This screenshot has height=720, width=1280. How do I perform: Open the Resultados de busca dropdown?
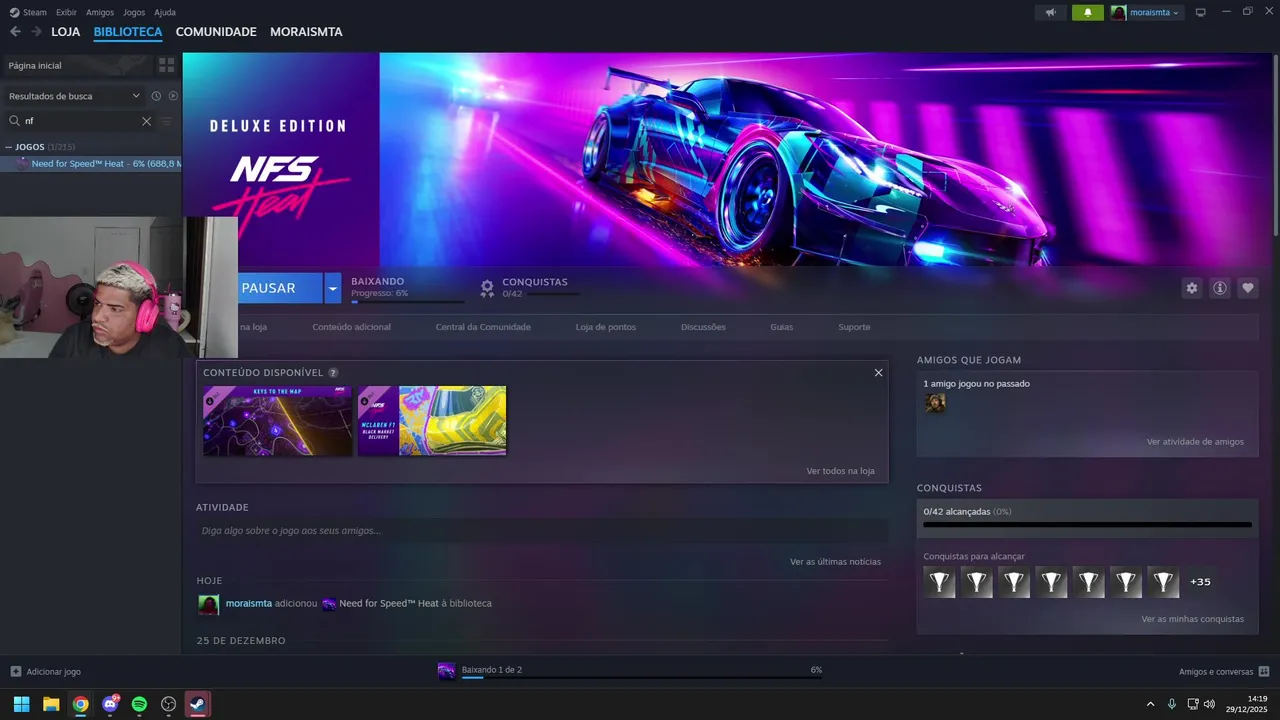74,96
